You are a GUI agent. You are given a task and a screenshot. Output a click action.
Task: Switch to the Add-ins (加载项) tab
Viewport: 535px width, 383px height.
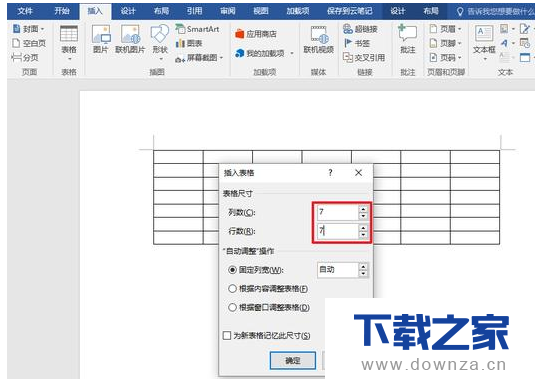tap(298, 11)
